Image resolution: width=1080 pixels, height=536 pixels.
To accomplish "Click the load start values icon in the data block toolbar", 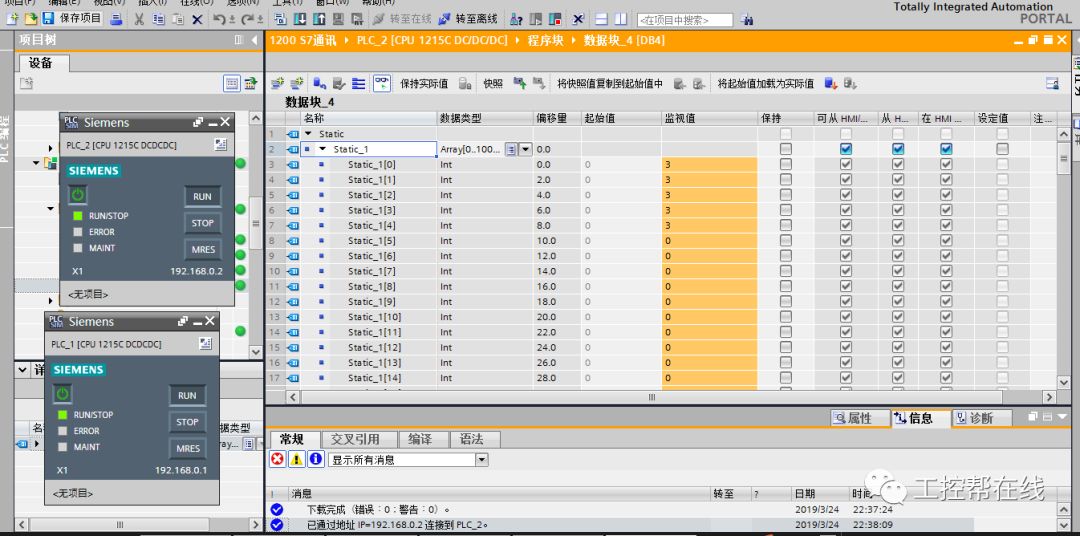I will pyautogui.click(x=831, y=83).
